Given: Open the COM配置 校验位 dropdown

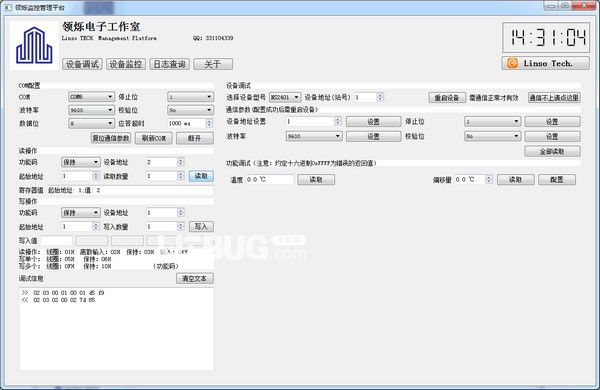Looking at the screenshot, I should pyautogui.click(x=190, y=110).
